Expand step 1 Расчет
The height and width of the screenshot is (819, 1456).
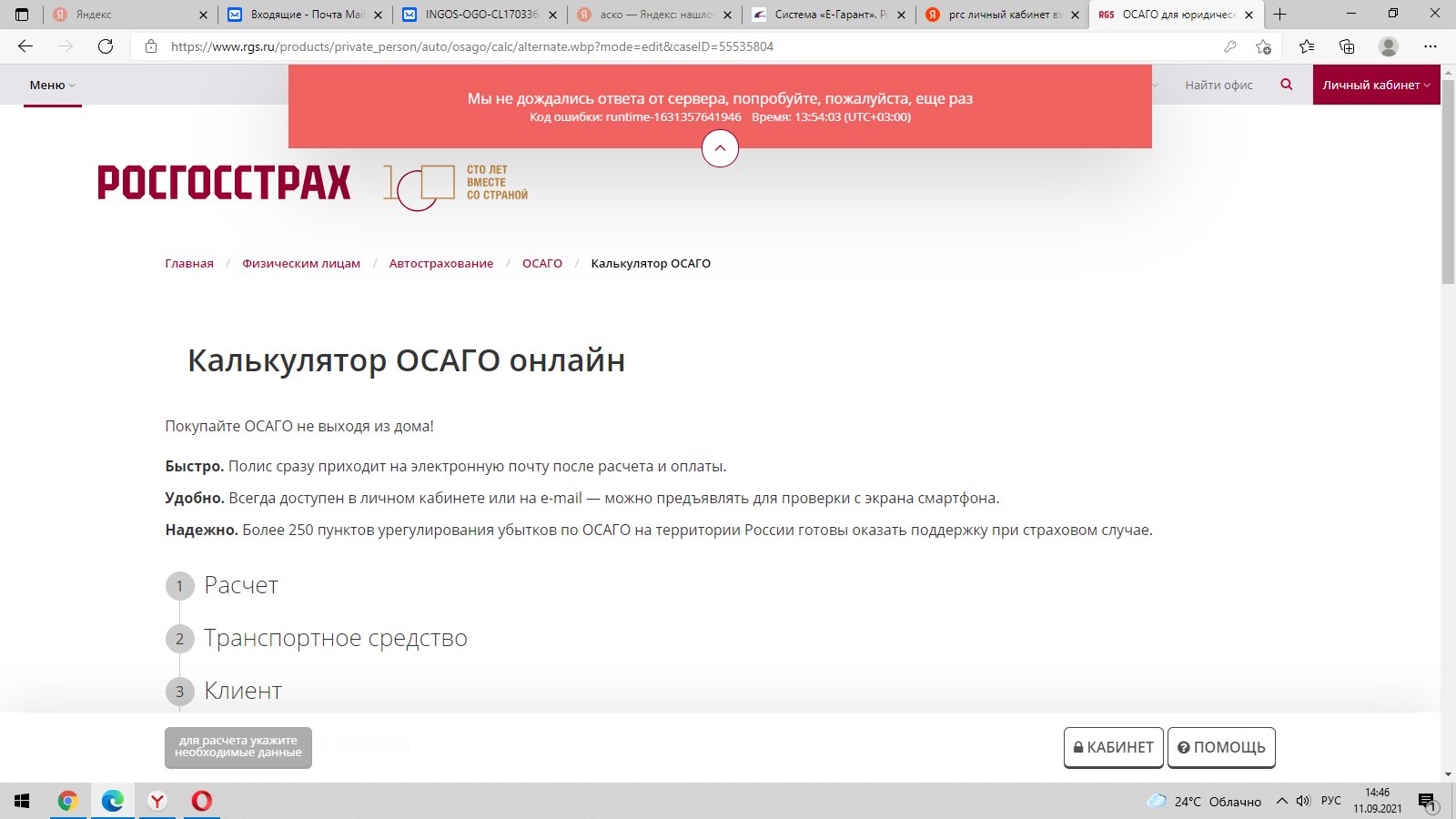(x=222, y=585)
